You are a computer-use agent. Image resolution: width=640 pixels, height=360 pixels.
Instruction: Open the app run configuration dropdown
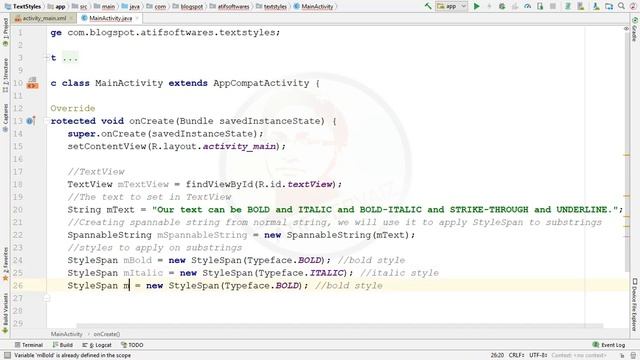(x=451, y=6)
